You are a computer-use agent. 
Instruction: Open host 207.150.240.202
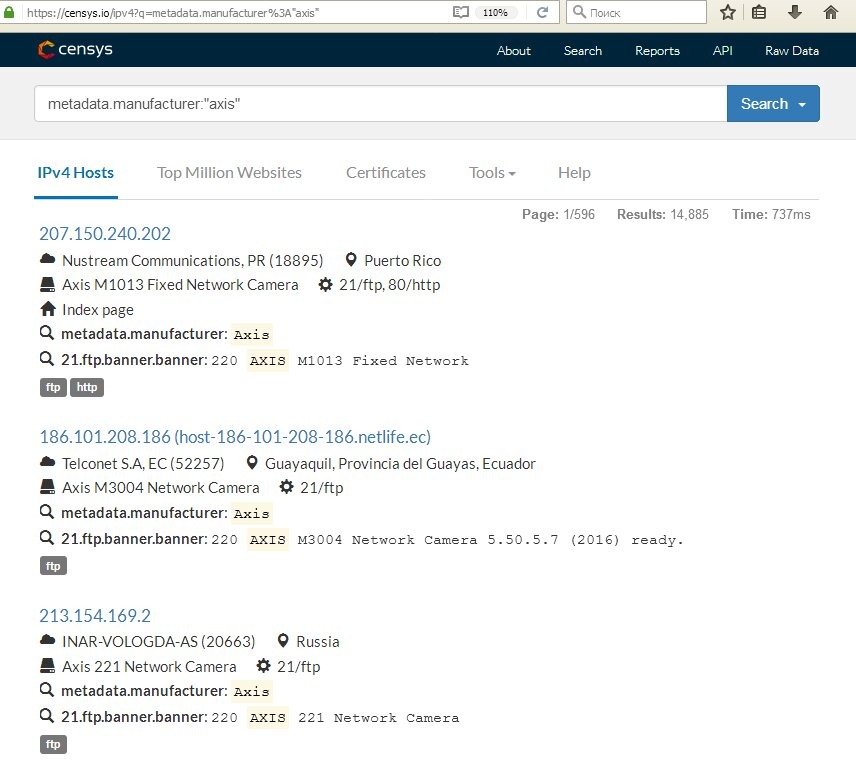click(105, 234)
